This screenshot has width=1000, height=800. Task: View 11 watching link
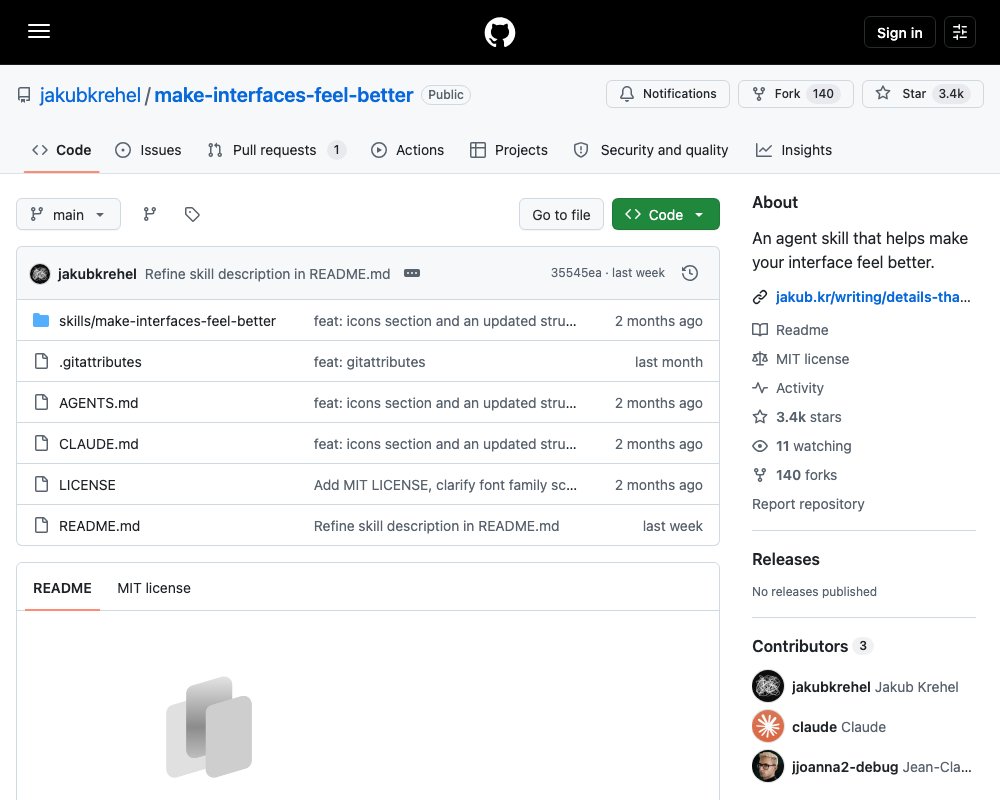[813, 446]
